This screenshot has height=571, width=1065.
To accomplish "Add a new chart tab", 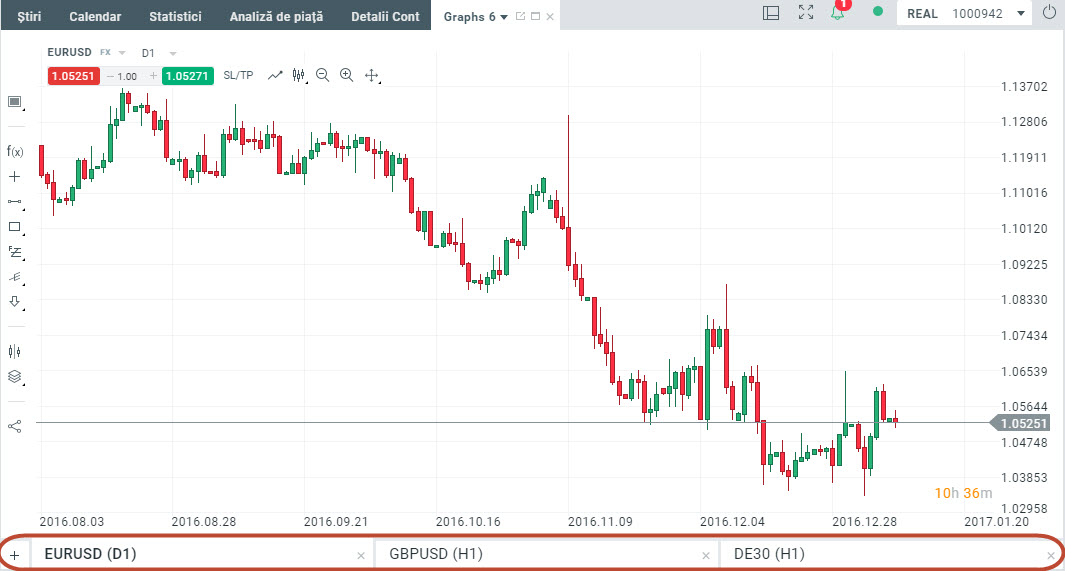I will pyautogui.click(x=14, y=555).
